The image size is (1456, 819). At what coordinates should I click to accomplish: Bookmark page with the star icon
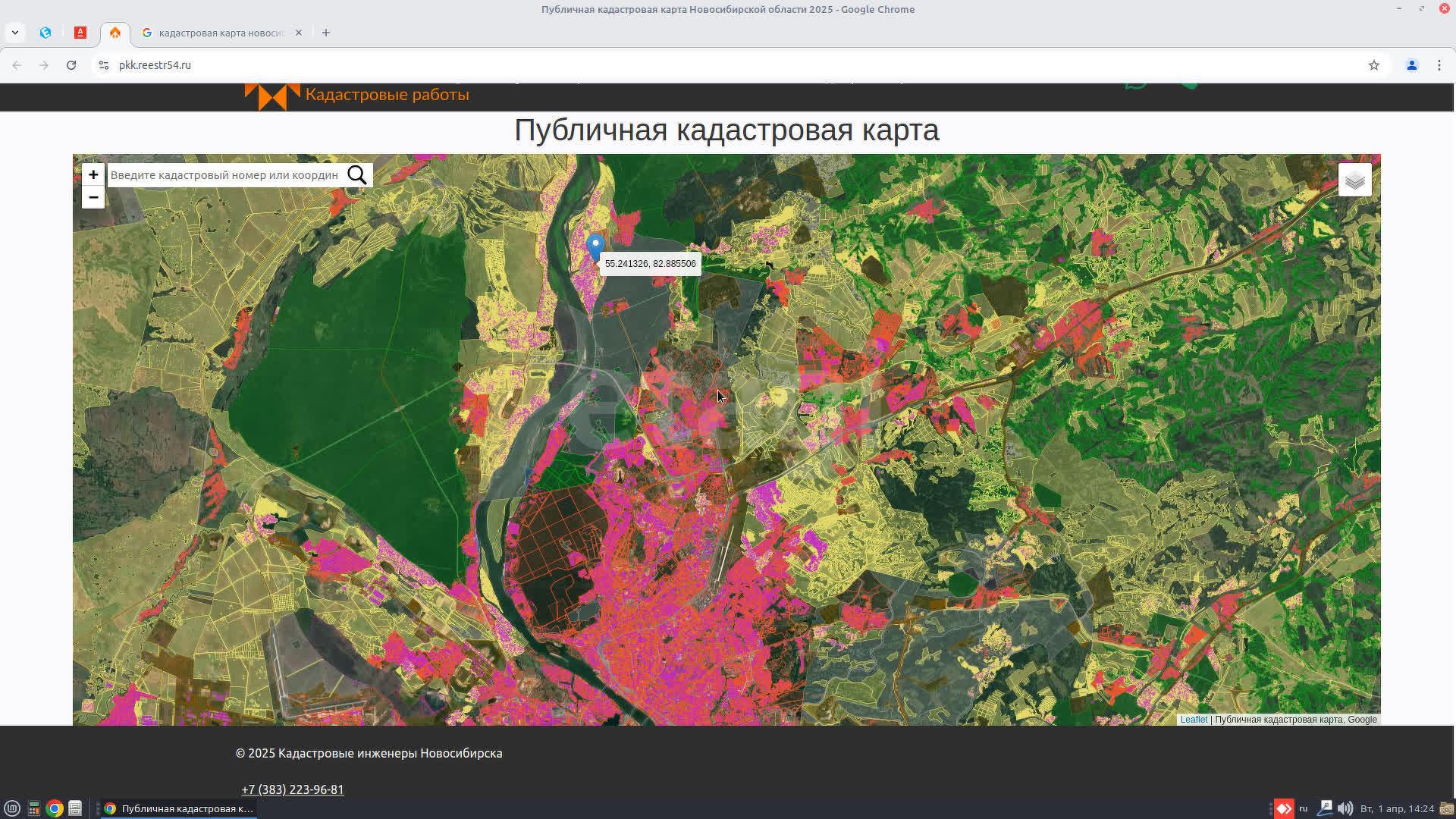click(1373, 65)
